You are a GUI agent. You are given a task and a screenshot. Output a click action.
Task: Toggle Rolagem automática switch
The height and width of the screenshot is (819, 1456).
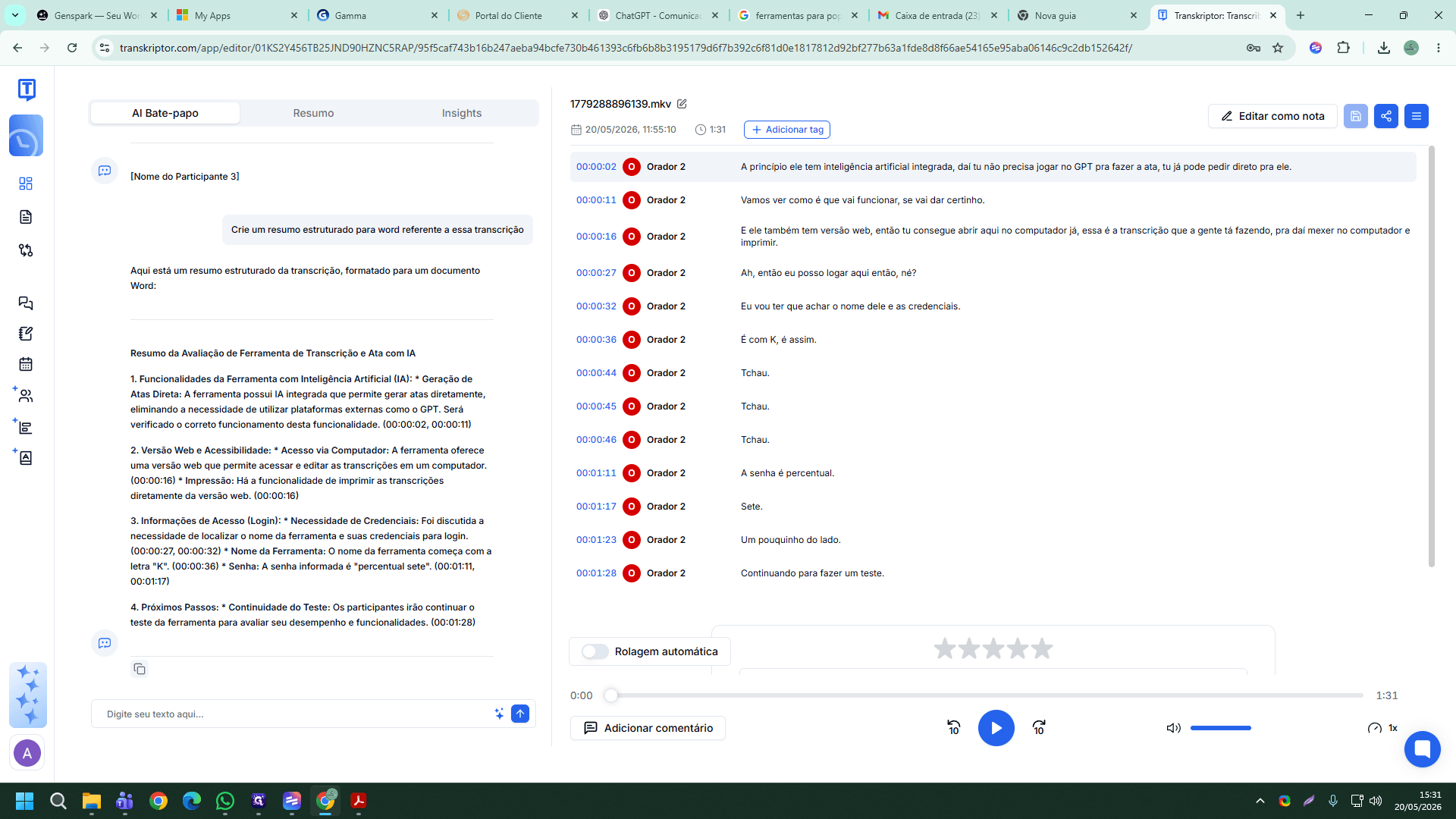point(595,651)
